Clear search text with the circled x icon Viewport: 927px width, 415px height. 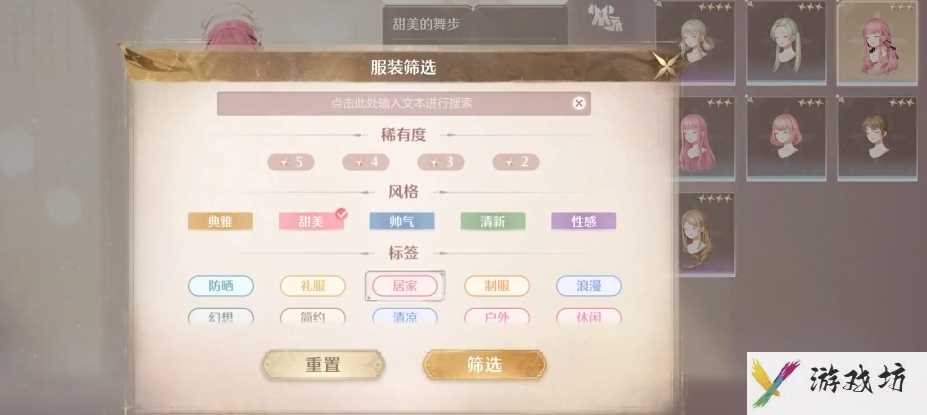pos(579,103)
